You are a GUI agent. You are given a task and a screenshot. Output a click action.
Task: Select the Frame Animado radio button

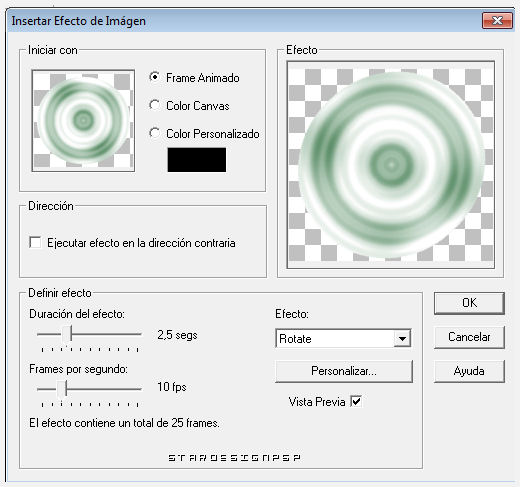[x=154, y=77]
